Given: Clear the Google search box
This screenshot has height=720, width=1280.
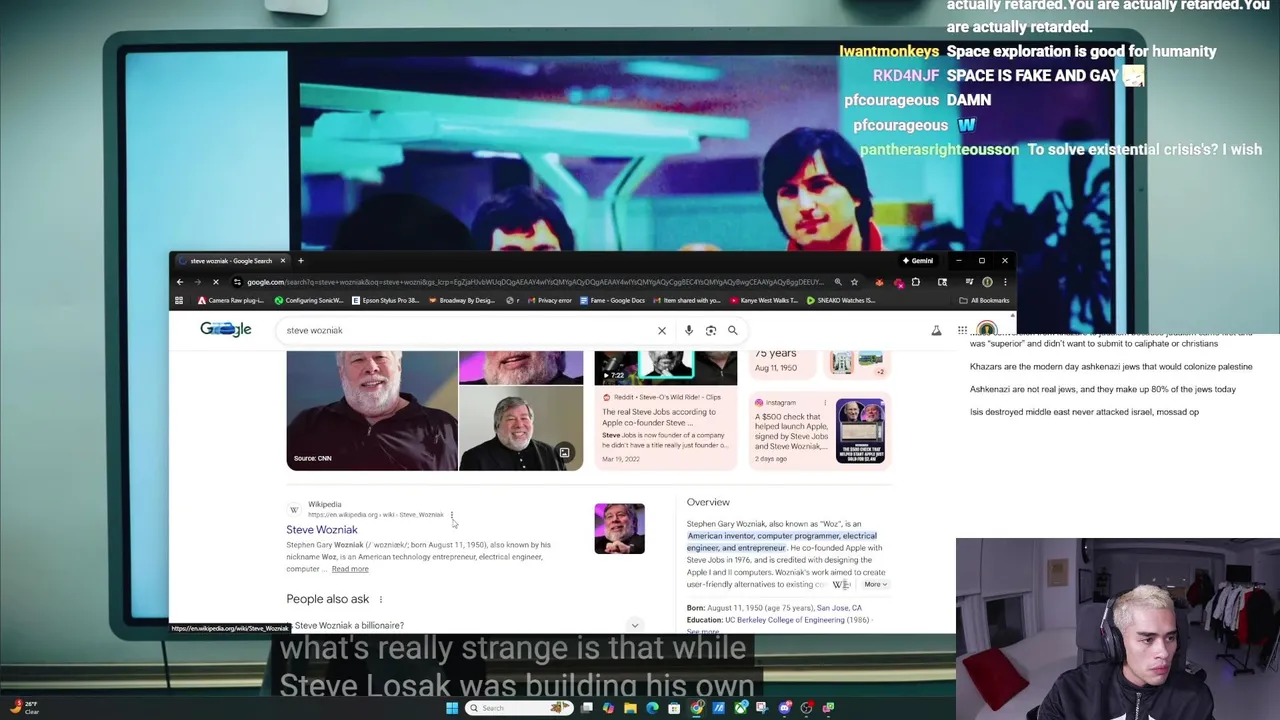Looking at the screenshot, I should tap(661, 330).
